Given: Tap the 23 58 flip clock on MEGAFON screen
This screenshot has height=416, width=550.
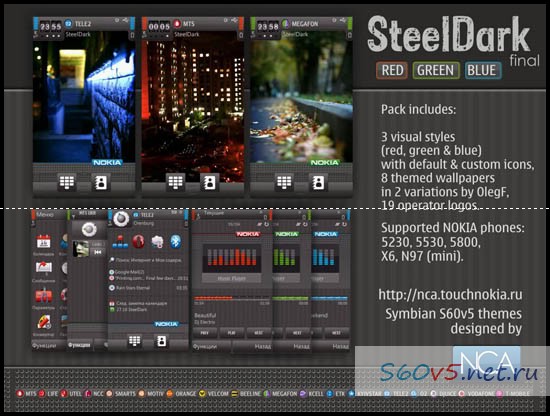Looking at the screenshot, I should tap(268, 27).
